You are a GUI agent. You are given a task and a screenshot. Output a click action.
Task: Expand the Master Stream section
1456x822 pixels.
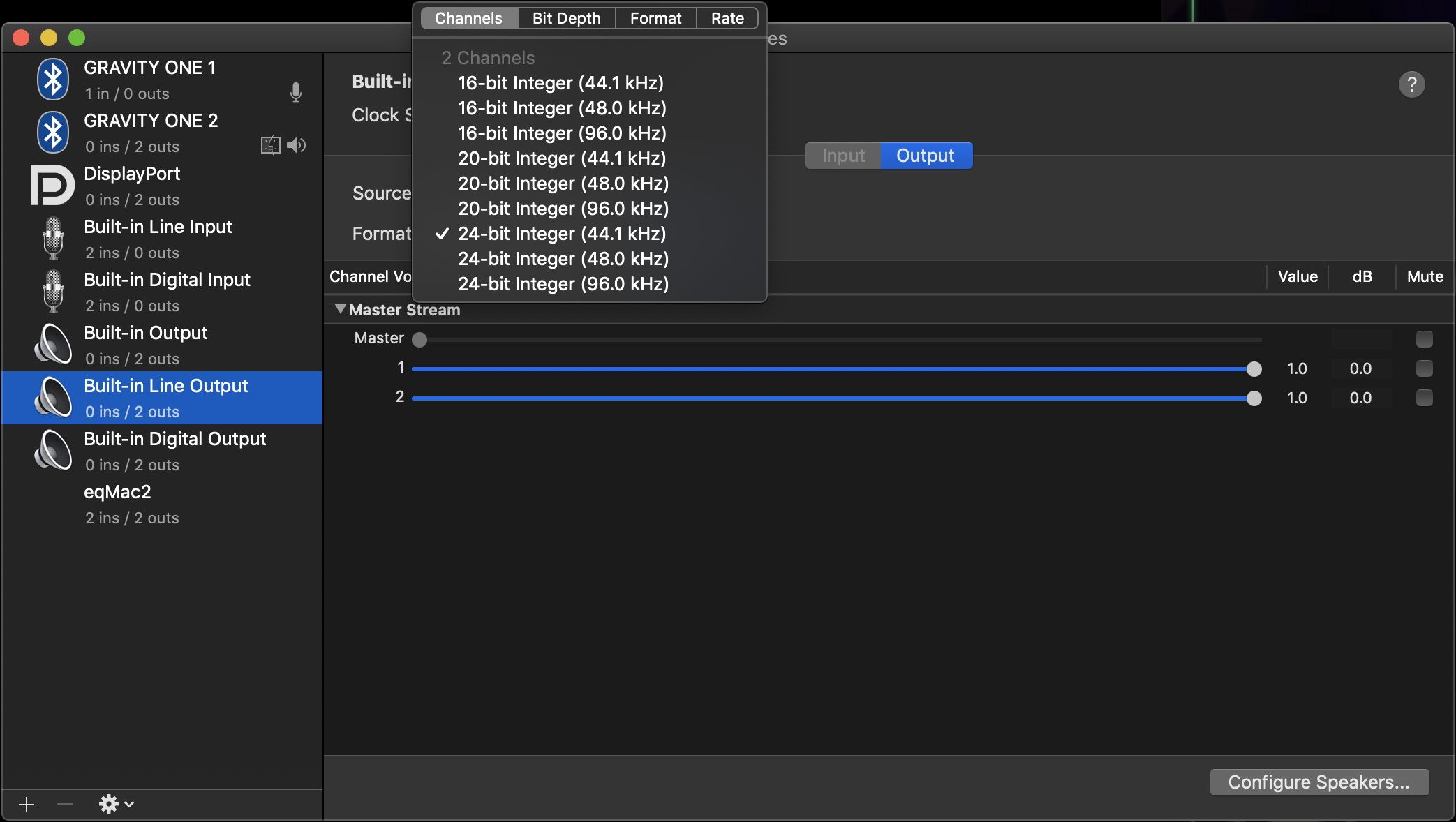click(340, 309)
